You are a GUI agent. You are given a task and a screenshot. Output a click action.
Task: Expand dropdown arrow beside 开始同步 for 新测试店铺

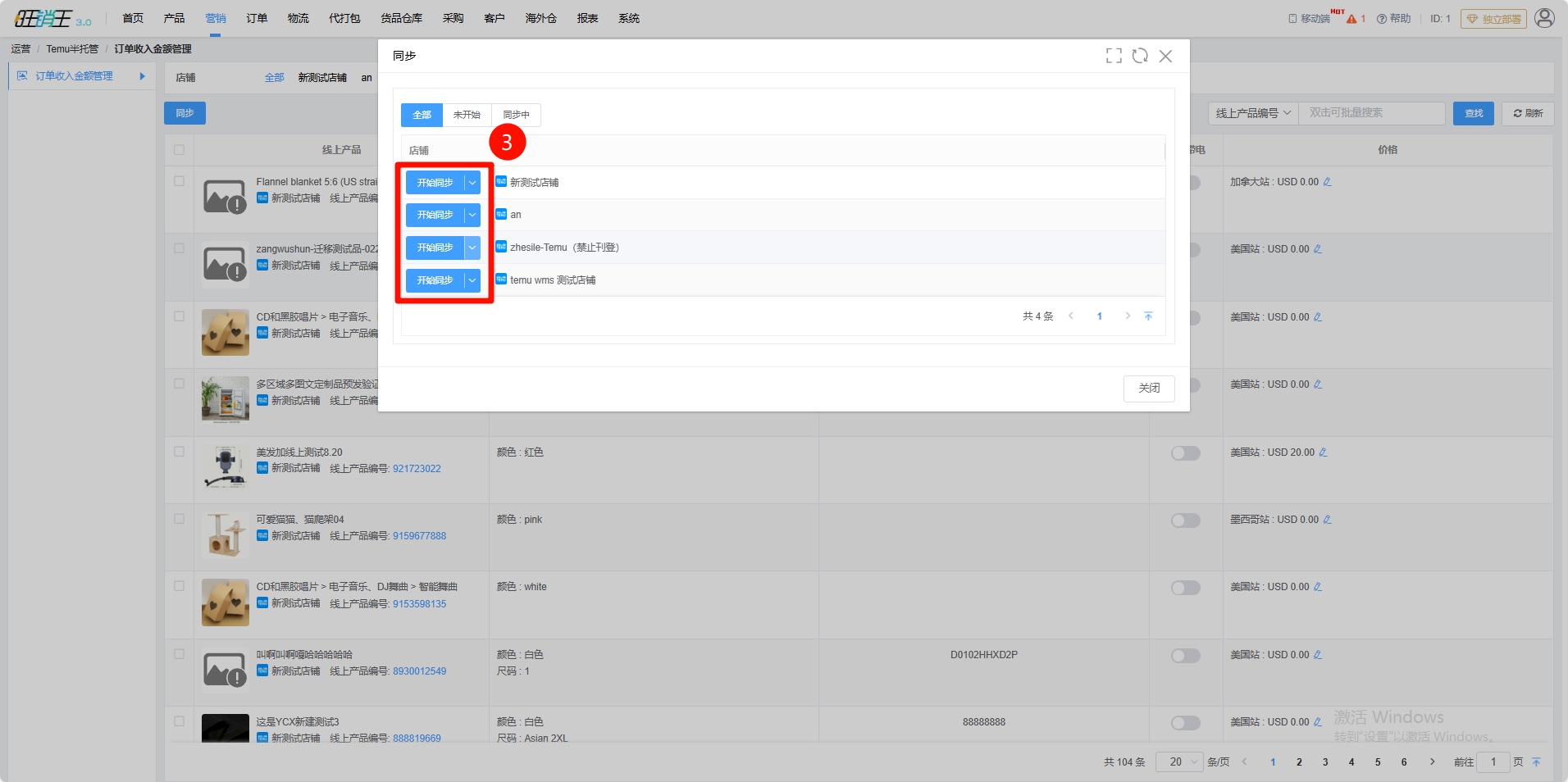click(472, 183)
